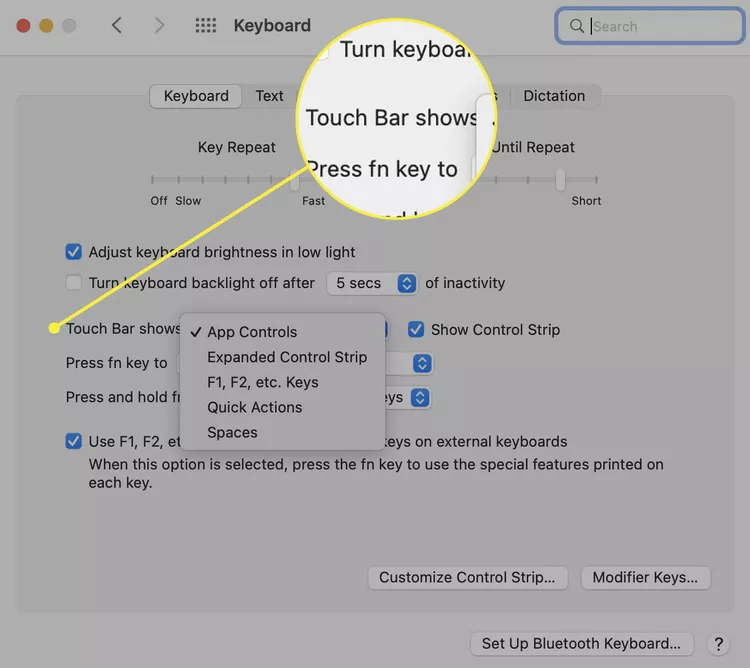The image size is (750, 668).
Task: Show all preferences grid icon
Action: click(206, 25)
